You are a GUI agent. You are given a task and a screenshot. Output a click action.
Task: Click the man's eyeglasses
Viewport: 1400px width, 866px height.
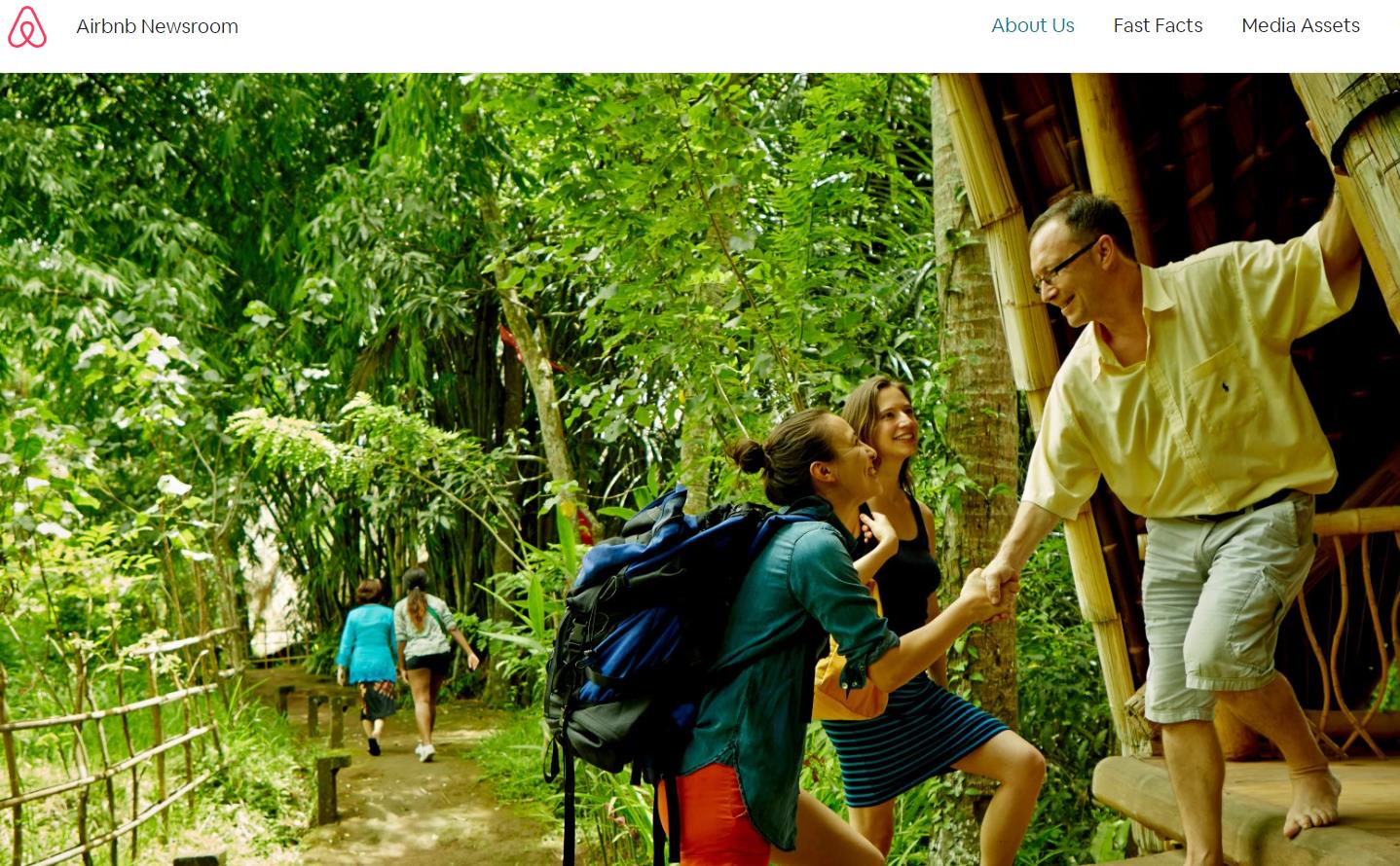1062,265
